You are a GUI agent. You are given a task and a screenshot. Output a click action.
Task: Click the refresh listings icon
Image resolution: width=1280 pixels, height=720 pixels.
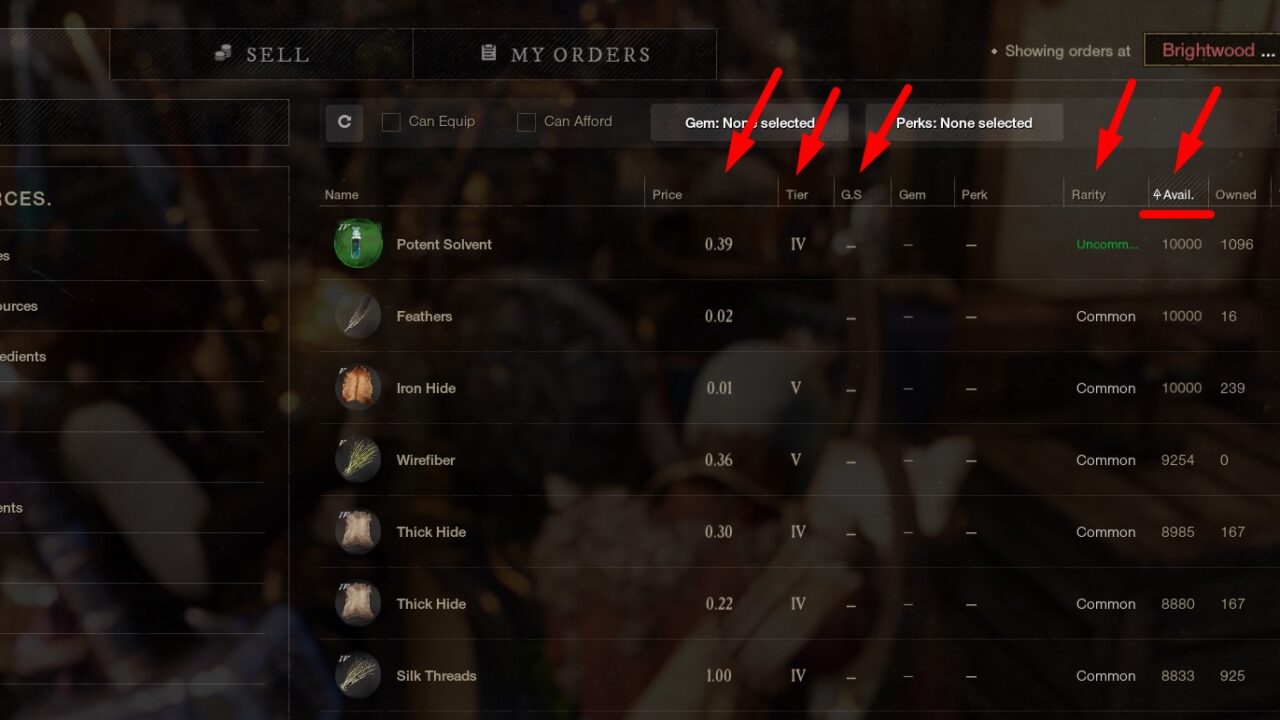pos(344,122)
